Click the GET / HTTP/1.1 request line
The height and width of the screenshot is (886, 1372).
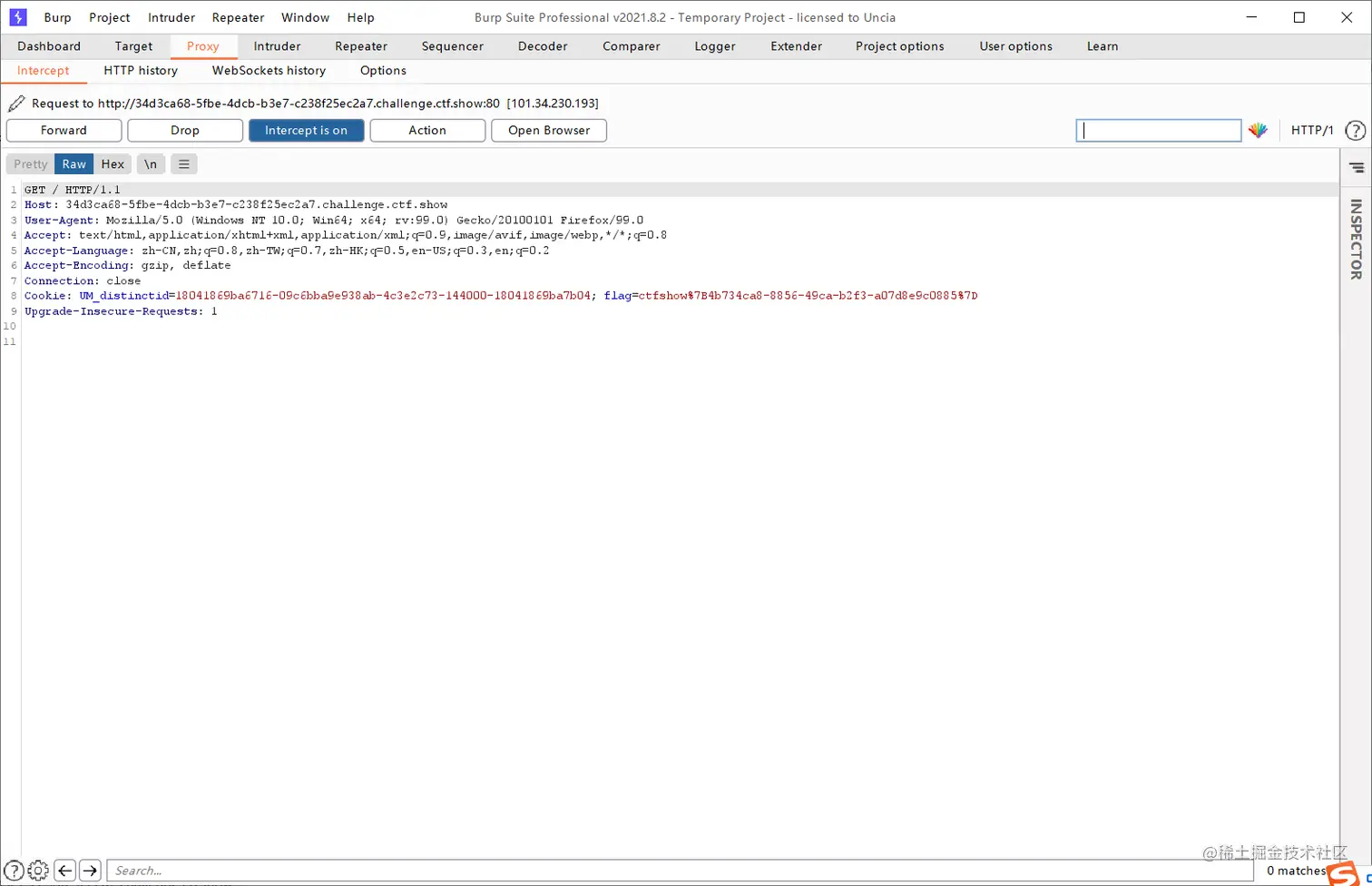tap(72, 190)
